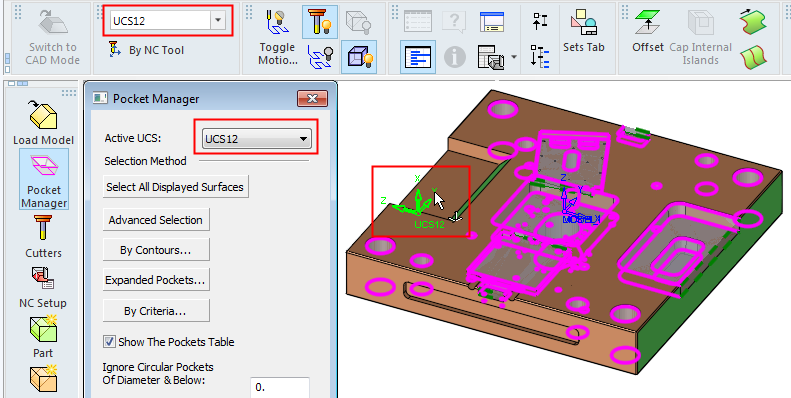Click the By NC Tool option
The height and width of the screenshot is (398, 791).
point(146,50)
